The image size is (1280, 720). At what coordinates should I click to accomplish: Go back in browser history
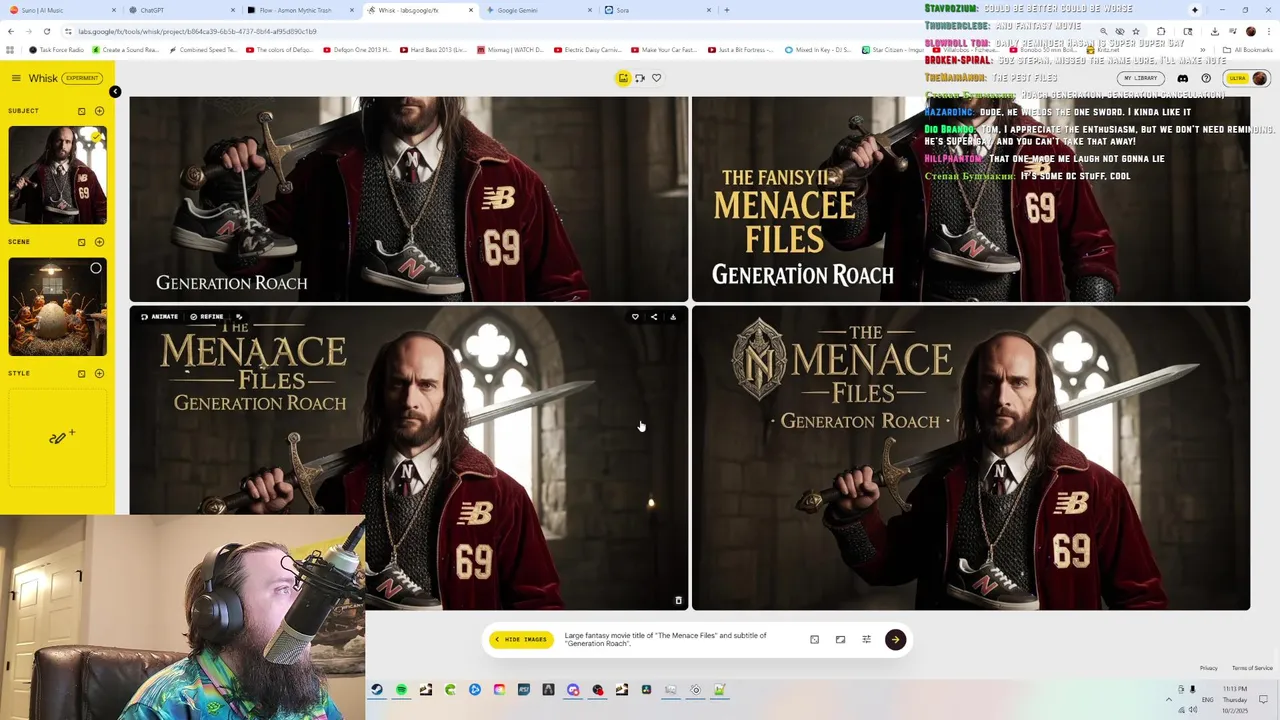click(10, 31)
